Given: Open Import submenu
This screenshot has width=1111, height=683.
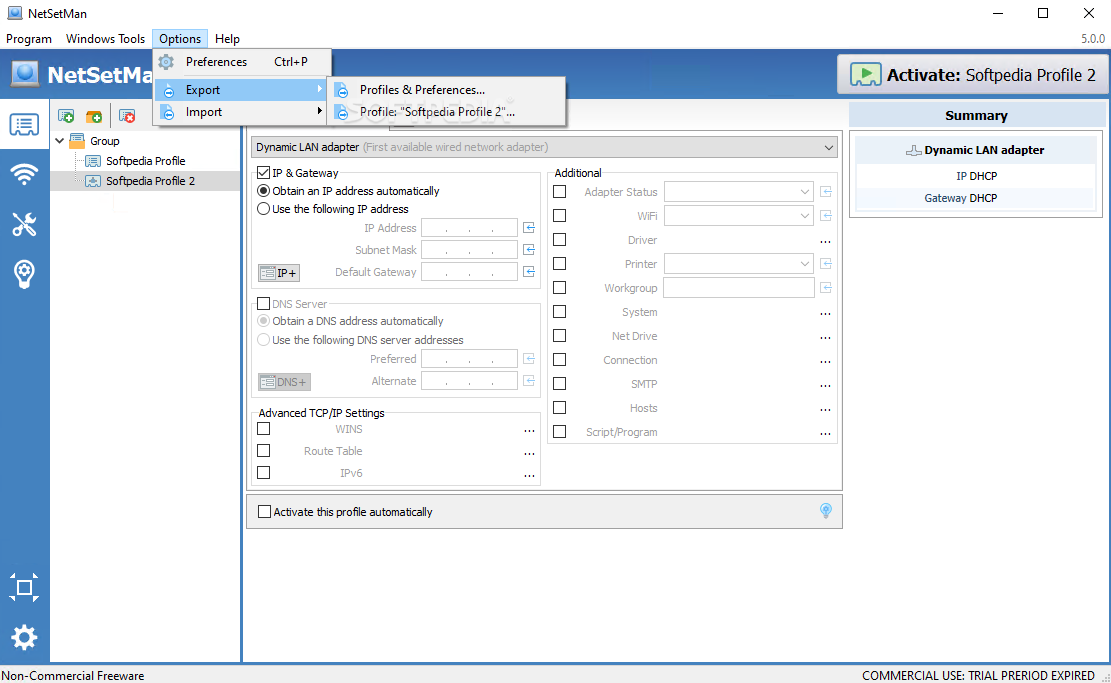Looking at the screenshot, I should tap(241, 112).
